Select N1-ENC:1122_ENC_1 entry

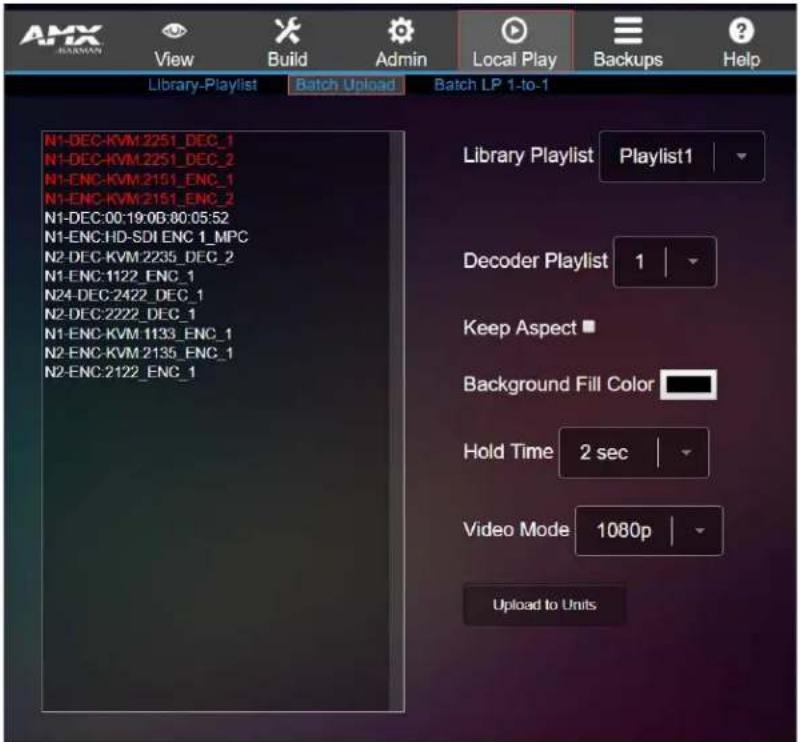pyautogui.click(x=119, y=276)
